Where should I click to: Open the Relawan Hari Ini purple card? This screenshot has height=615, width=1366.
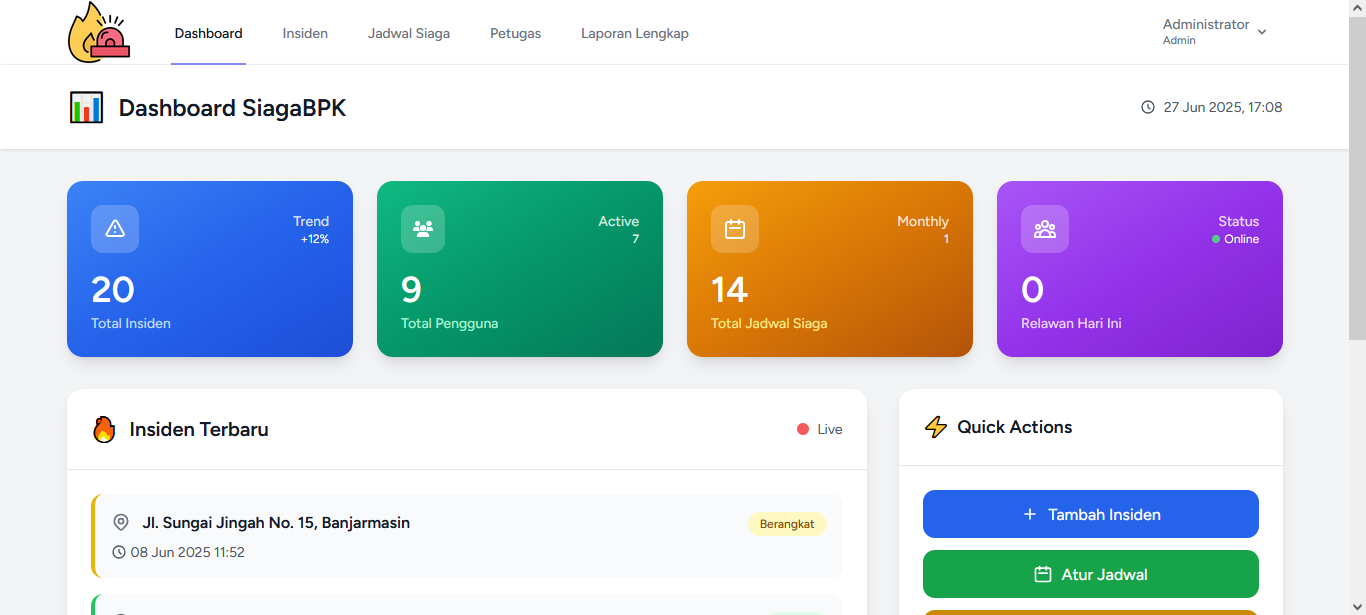[1140, 269]
